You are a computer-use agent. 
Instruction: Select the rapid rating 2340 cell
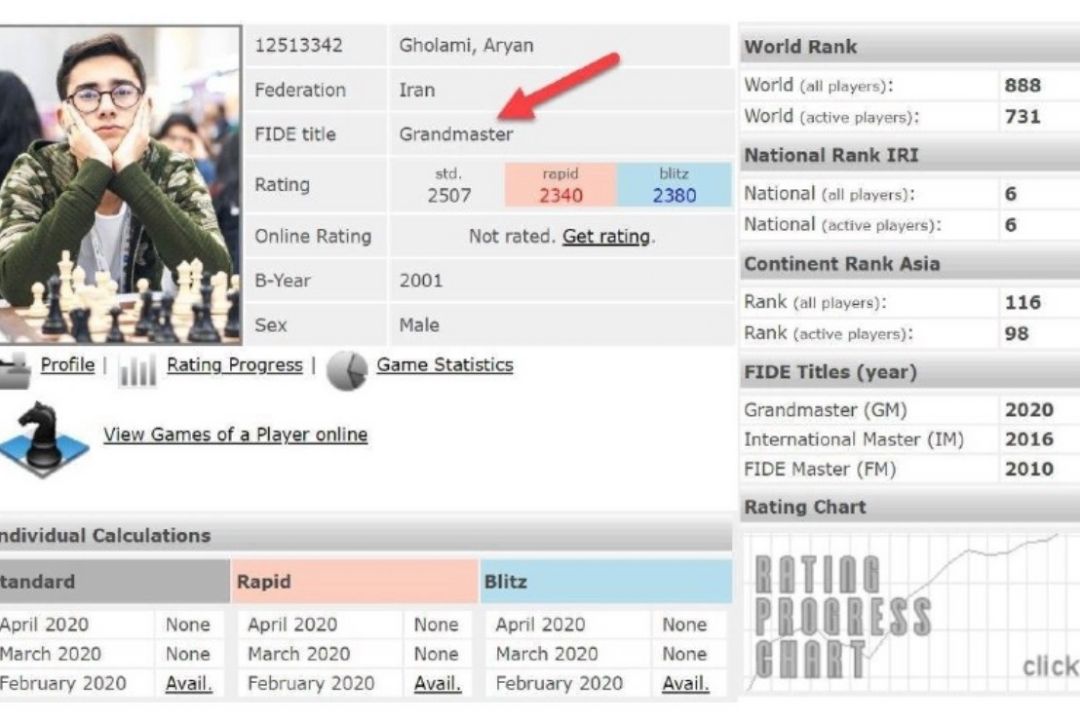click(560, 185)
